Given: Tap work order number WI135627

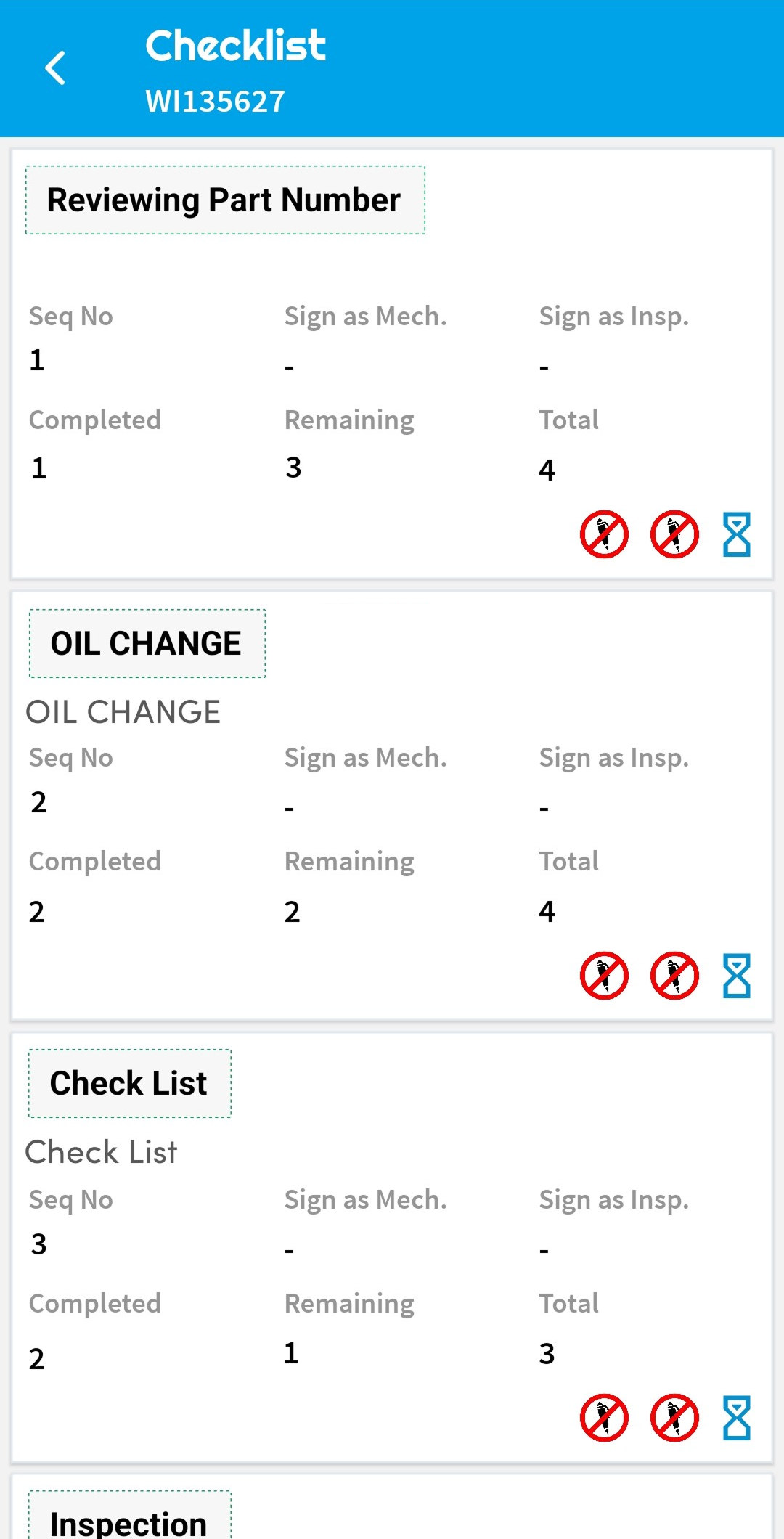Looking at the screenshot, I should point(215,102).
